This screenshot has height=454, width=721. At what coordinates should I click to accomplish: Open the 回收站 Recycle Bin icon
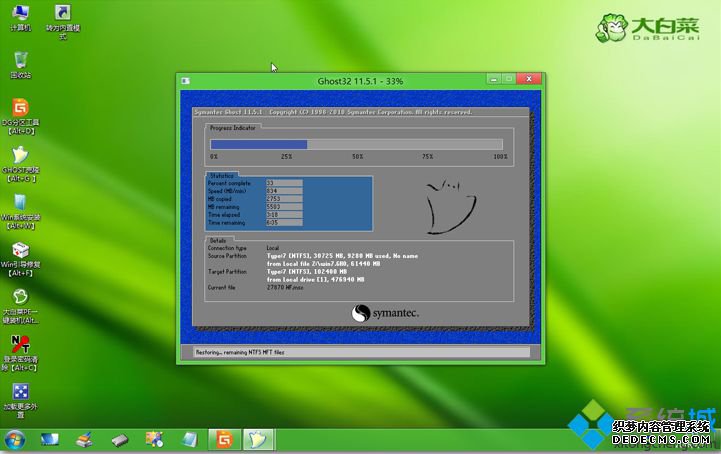tap(21, 65)
